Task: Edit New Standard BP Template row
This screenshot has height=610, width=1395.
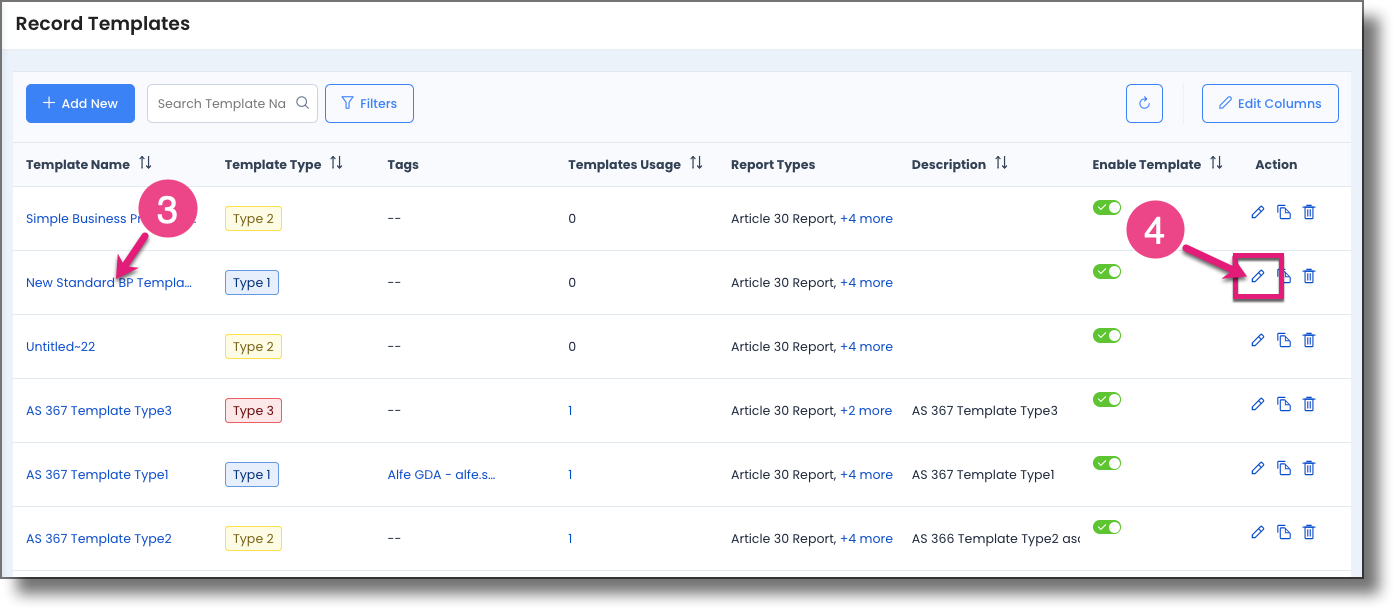Action: [x=1258, y=276]
